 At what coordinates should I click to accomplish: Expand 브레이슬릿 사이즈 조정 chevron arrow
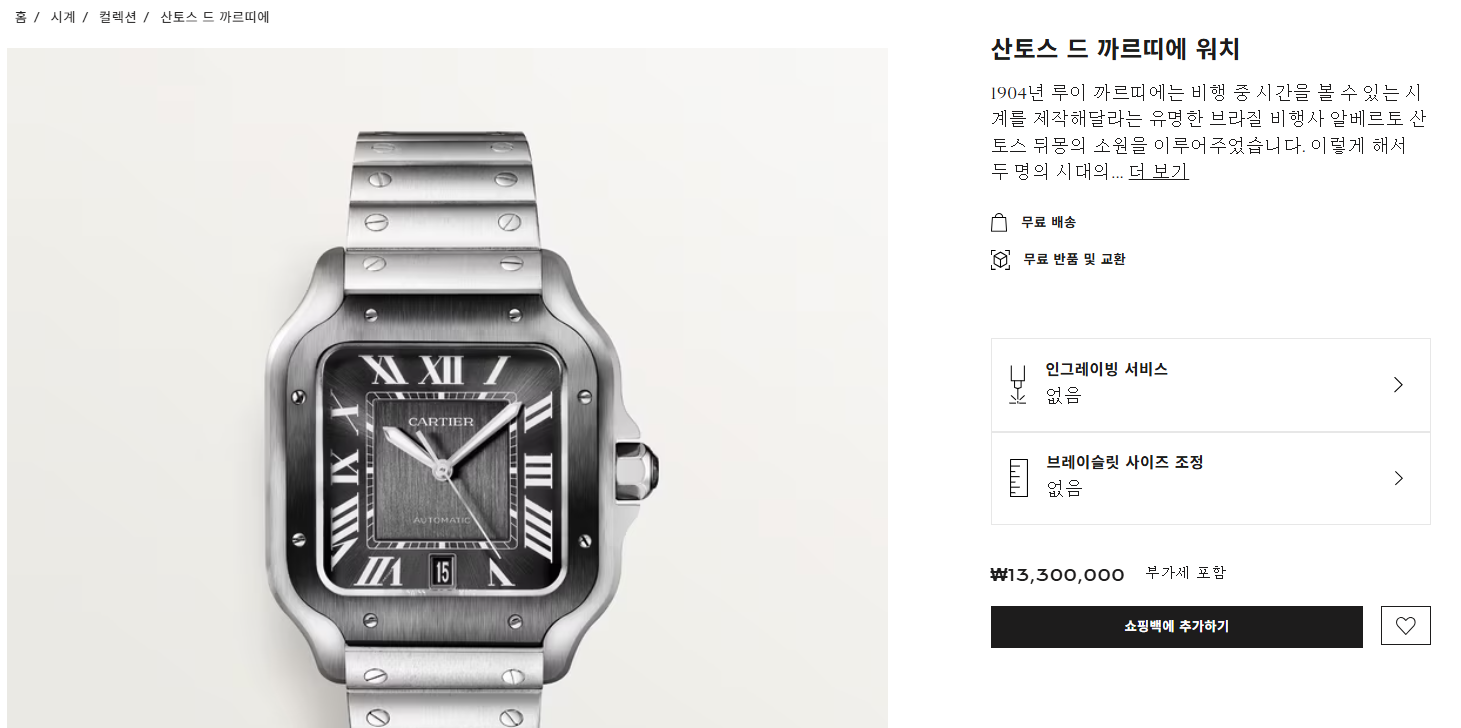(x=1398, y=478)
